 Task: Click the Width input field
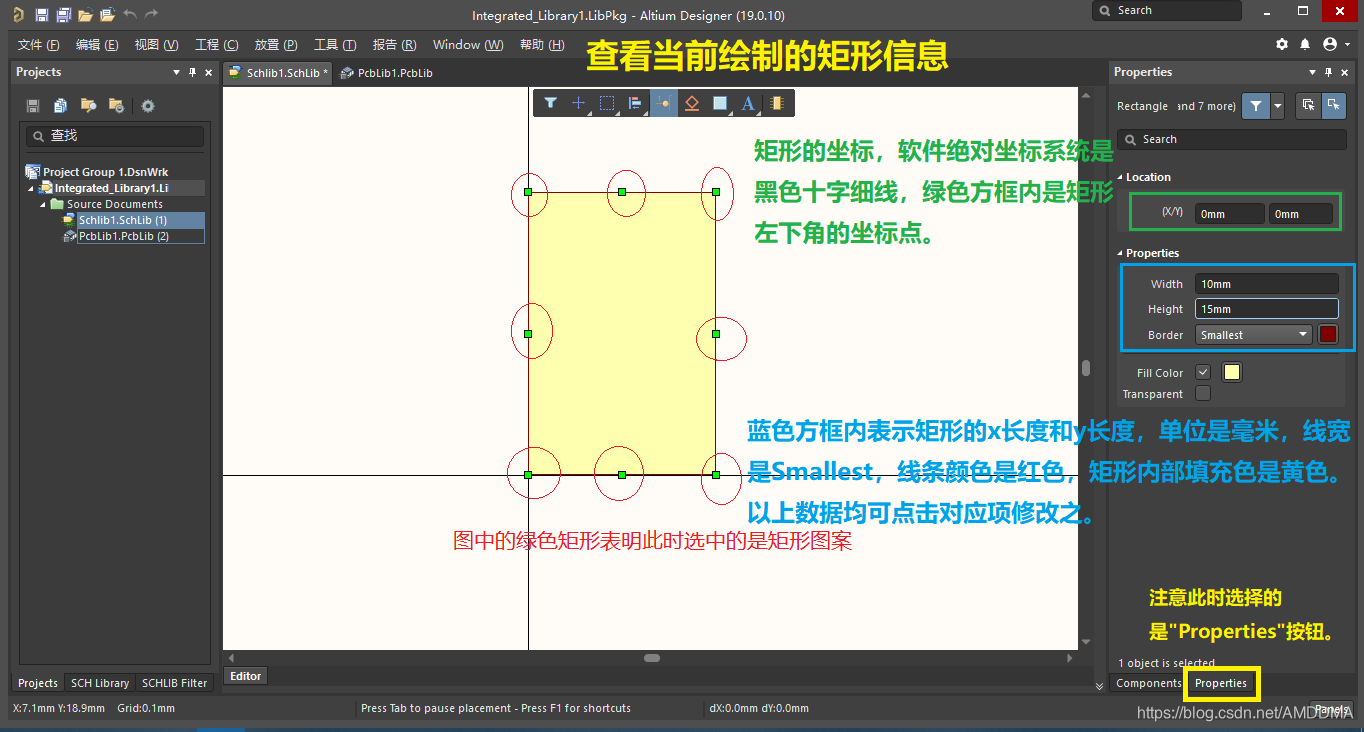1266,284
